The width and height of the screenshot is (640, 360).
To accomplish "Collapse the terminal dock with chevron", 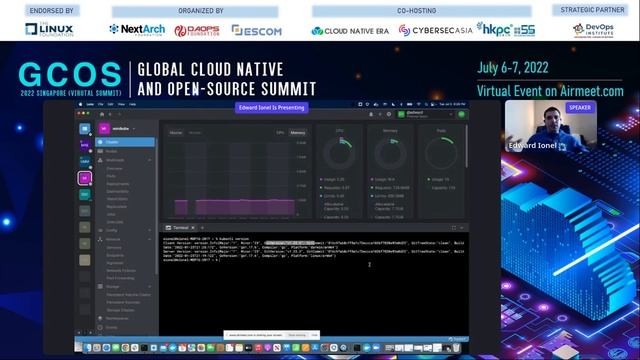I will tap(462, 228).
